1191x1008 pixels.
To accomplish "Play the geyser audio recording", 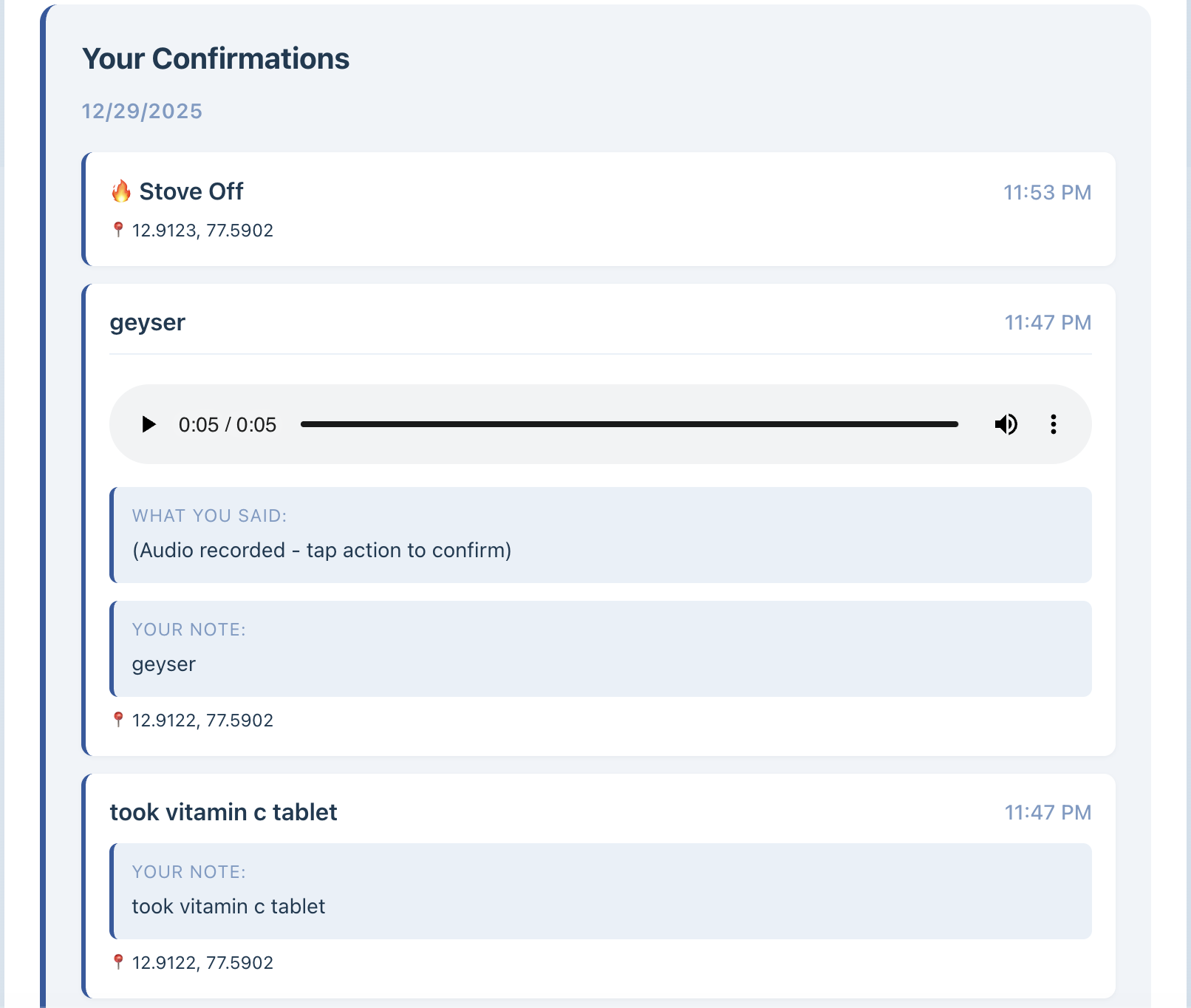I will click(x=149, y=424).
